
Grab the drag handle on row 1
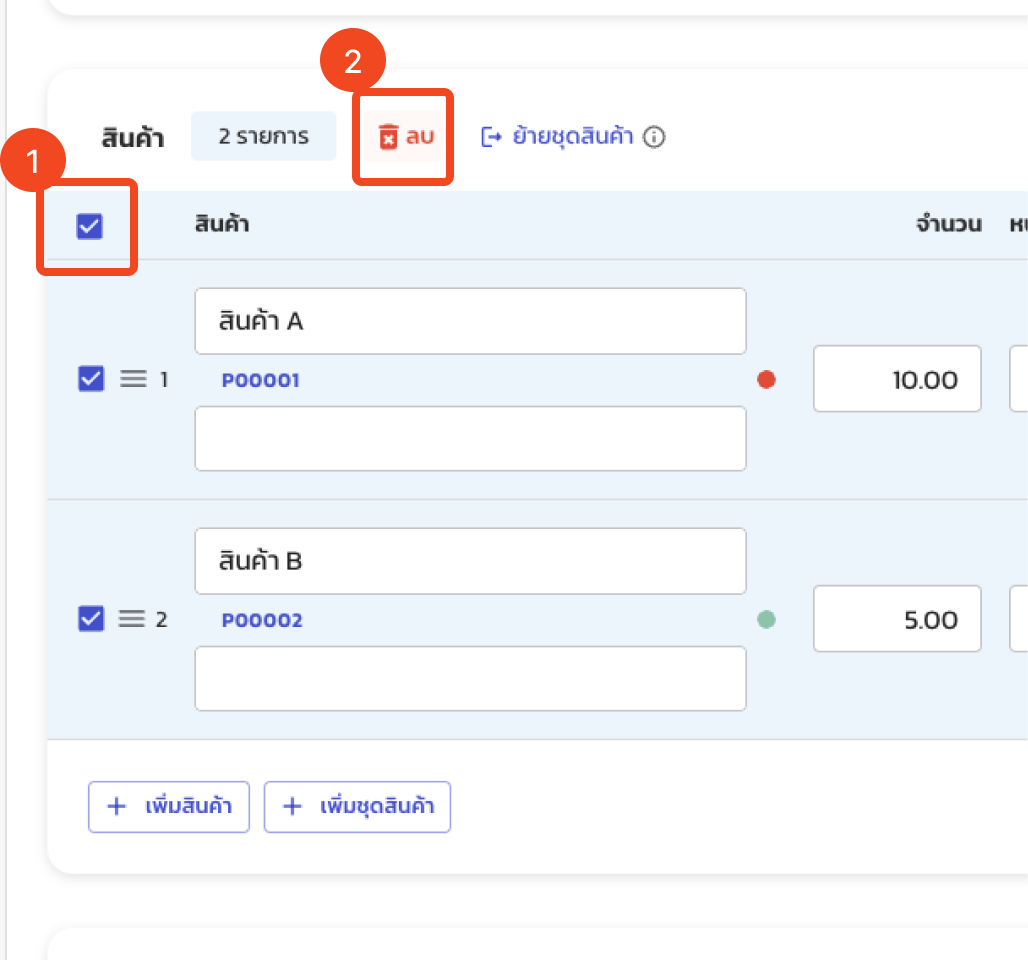point(134,380)
